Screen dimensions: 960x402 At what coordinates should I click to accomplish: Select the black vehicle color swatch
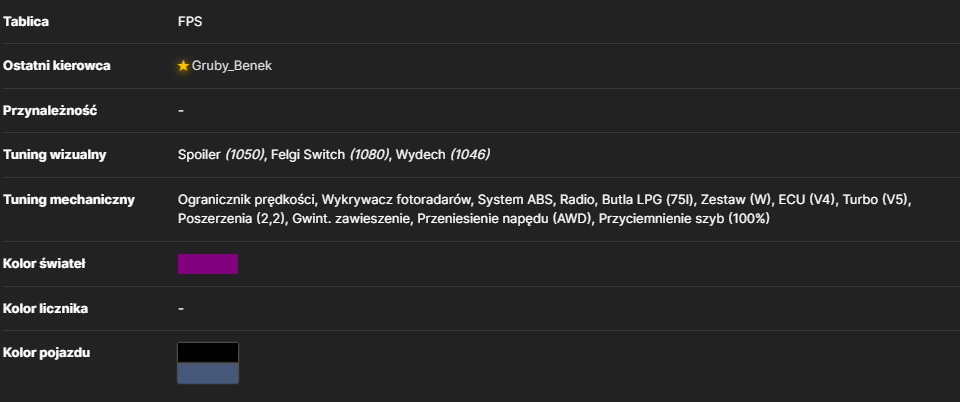(x=208, y=352)
